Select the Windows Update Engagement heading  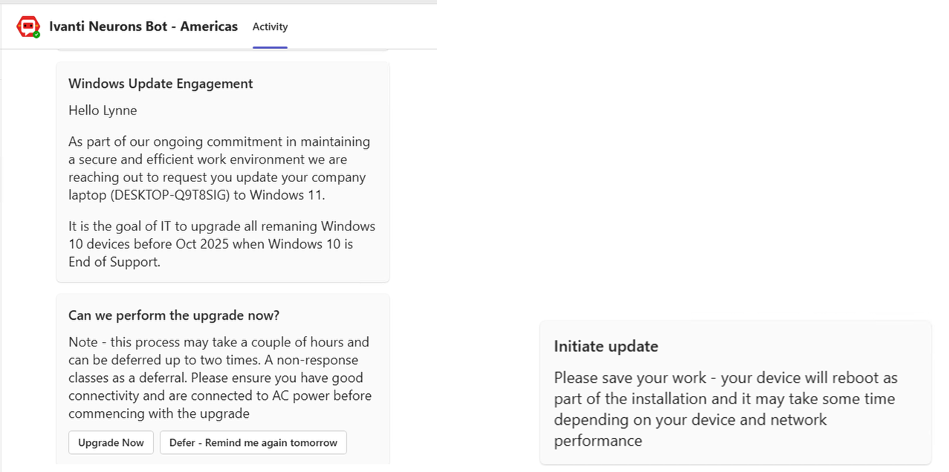click(x=160, y=84)
